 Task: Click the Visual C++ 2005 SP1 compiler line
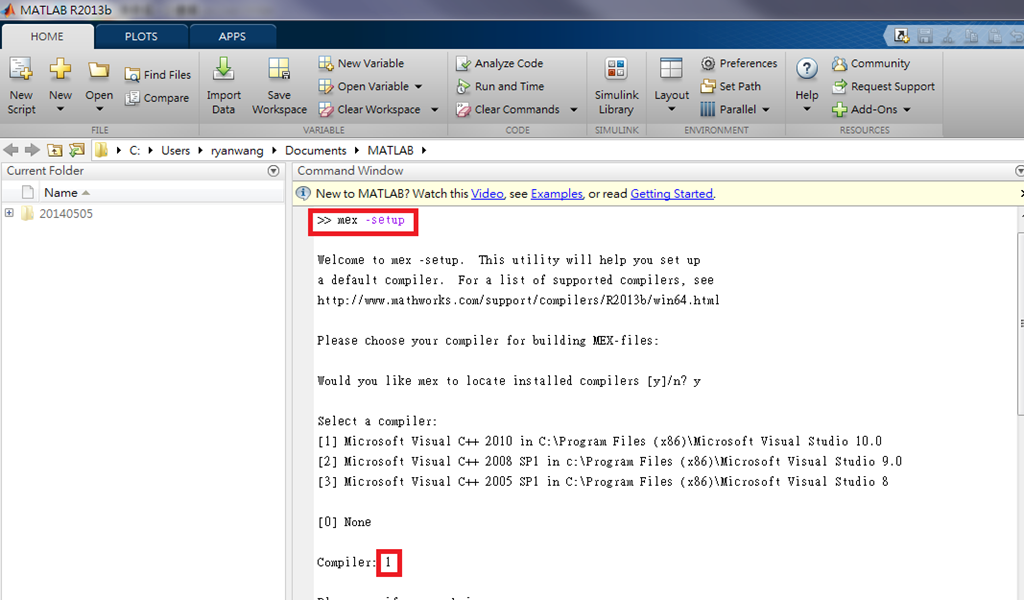tap(603, 482)
